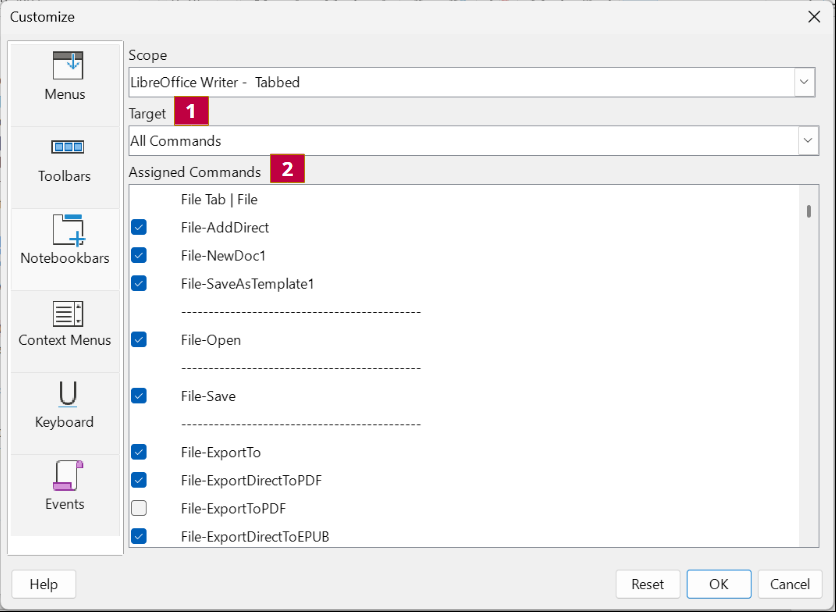Uncheck the File-AddDirect checkbox
Image resolution: width=836 pixels, height=612 pixels.
[139, 227]
